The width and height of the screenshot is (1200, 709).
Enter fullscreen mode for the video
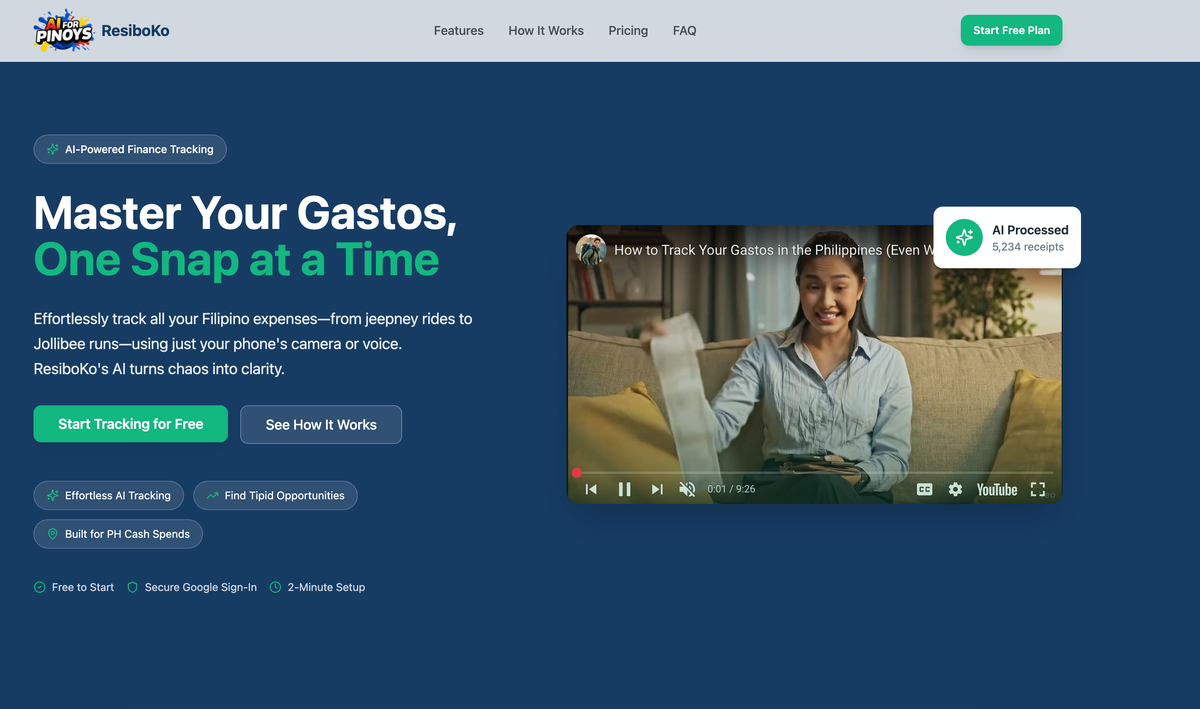point(1038,489)
